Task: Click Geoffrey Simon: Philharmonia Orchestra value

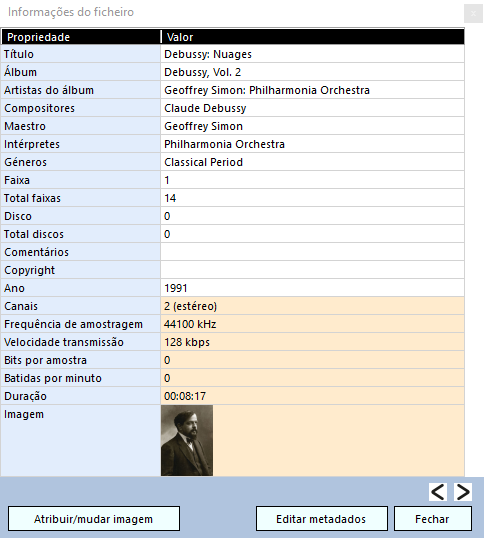Action: pos(267,90)
